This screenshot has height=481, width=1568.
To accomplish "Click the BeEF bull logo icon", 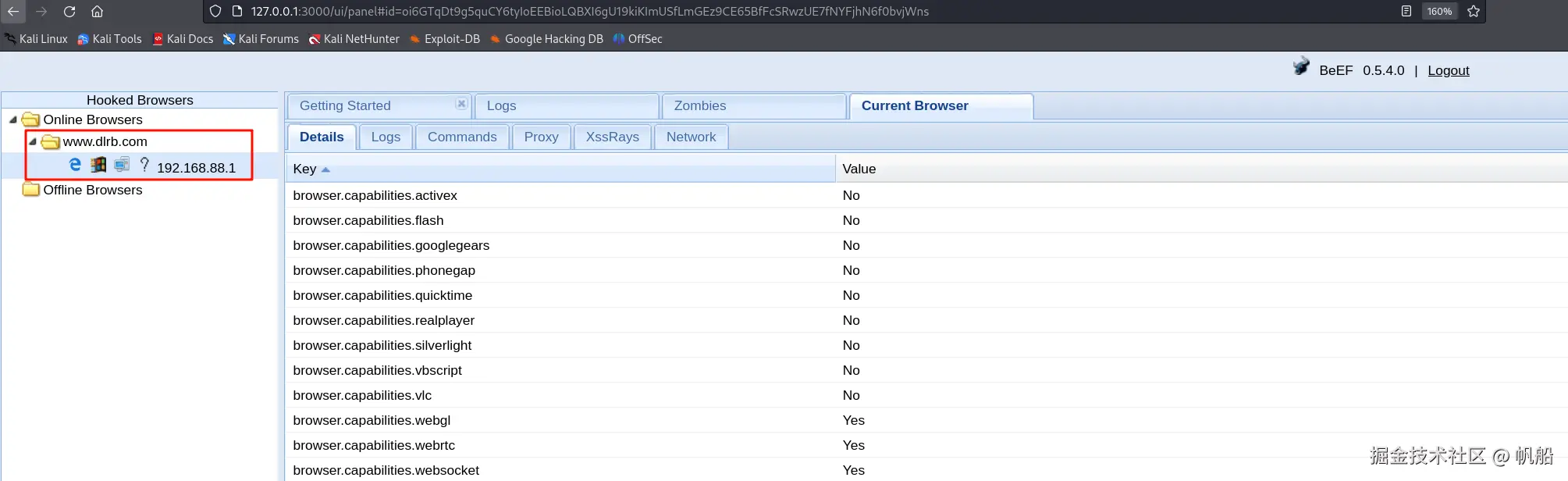I will pos(1300,67).
